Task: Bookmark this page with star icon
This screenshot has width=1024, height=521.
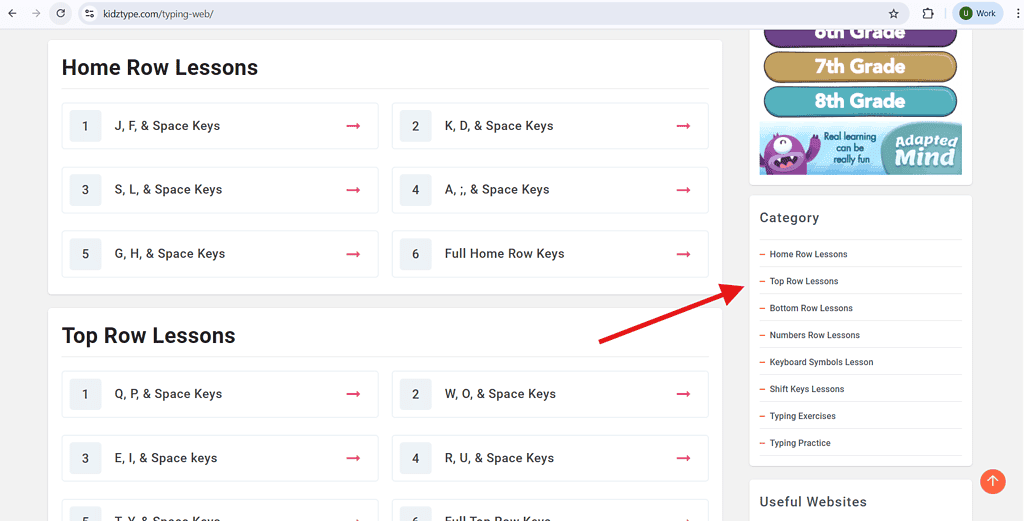Action: [x=893, y=13]
